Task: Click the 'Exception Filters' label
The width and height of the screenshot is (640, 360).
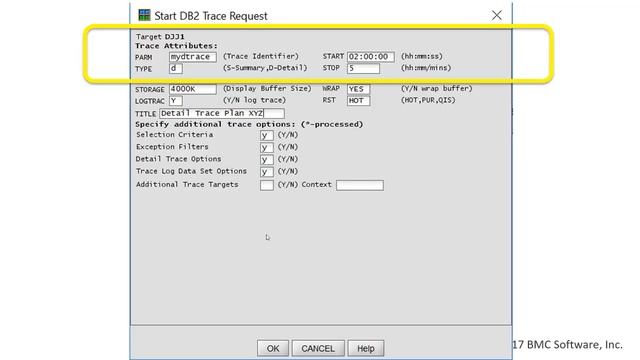Action: pyautogui.click(x=172, y=147)
